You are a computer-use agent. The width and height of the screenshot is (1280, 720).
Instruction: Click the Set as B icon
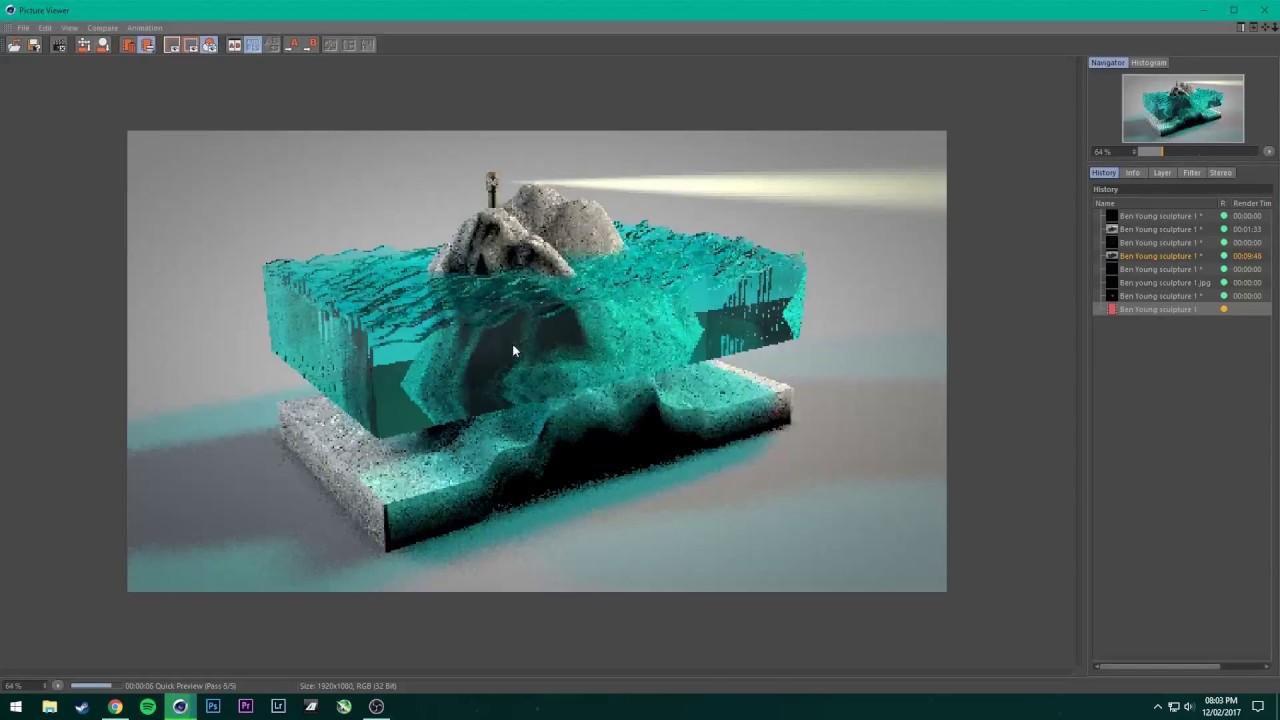point(310,45)
